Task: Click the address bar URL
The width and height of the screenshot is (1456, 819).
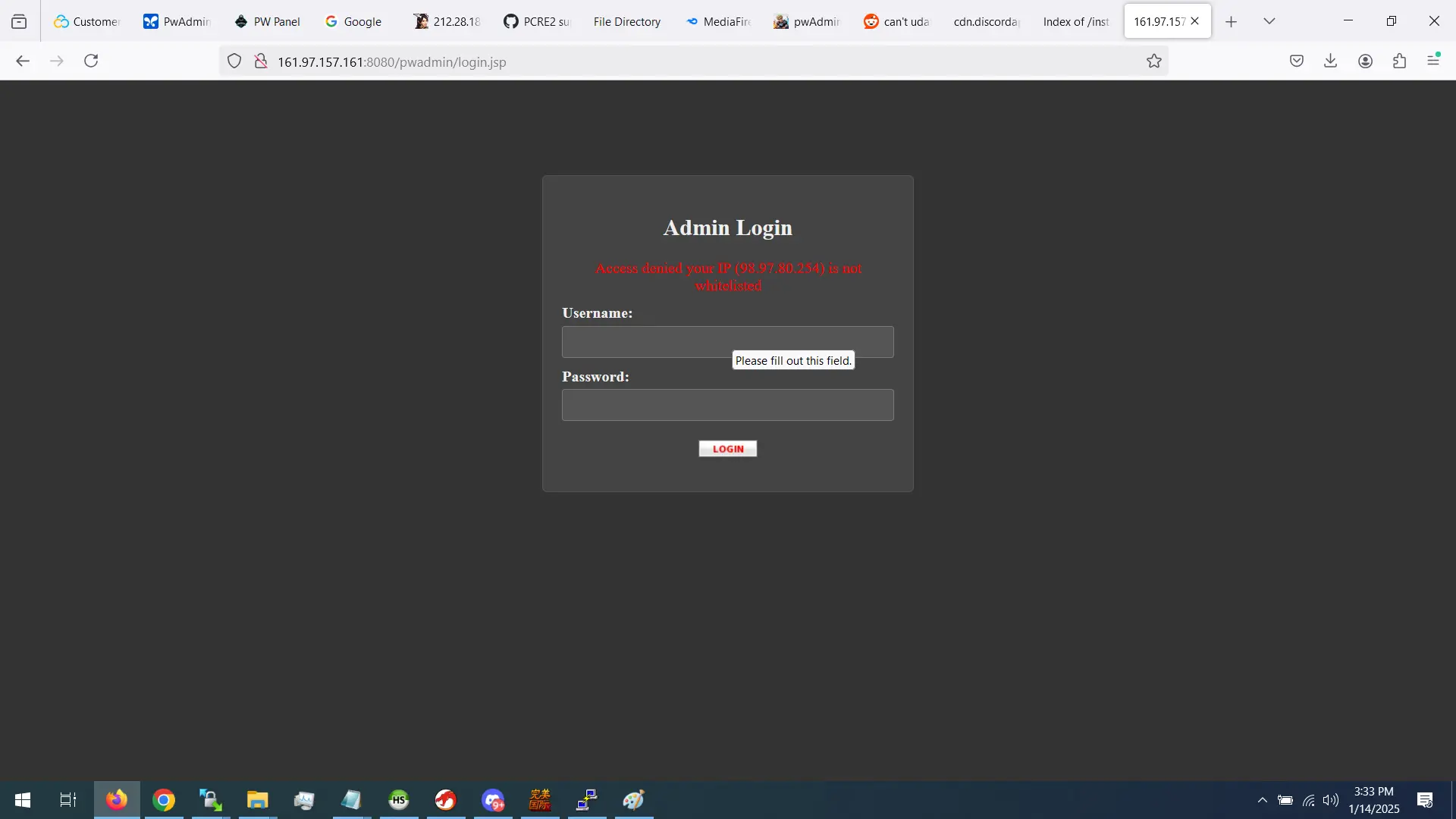Action: 391,62
